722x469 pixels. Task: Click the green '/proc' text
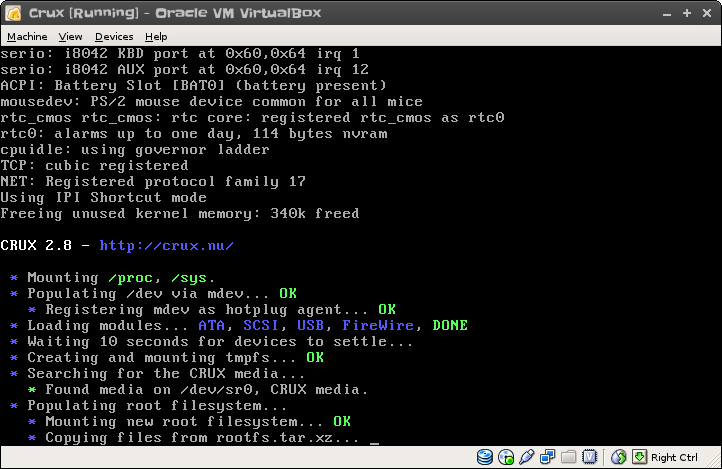pyautogui.click(x=130, y=278)
